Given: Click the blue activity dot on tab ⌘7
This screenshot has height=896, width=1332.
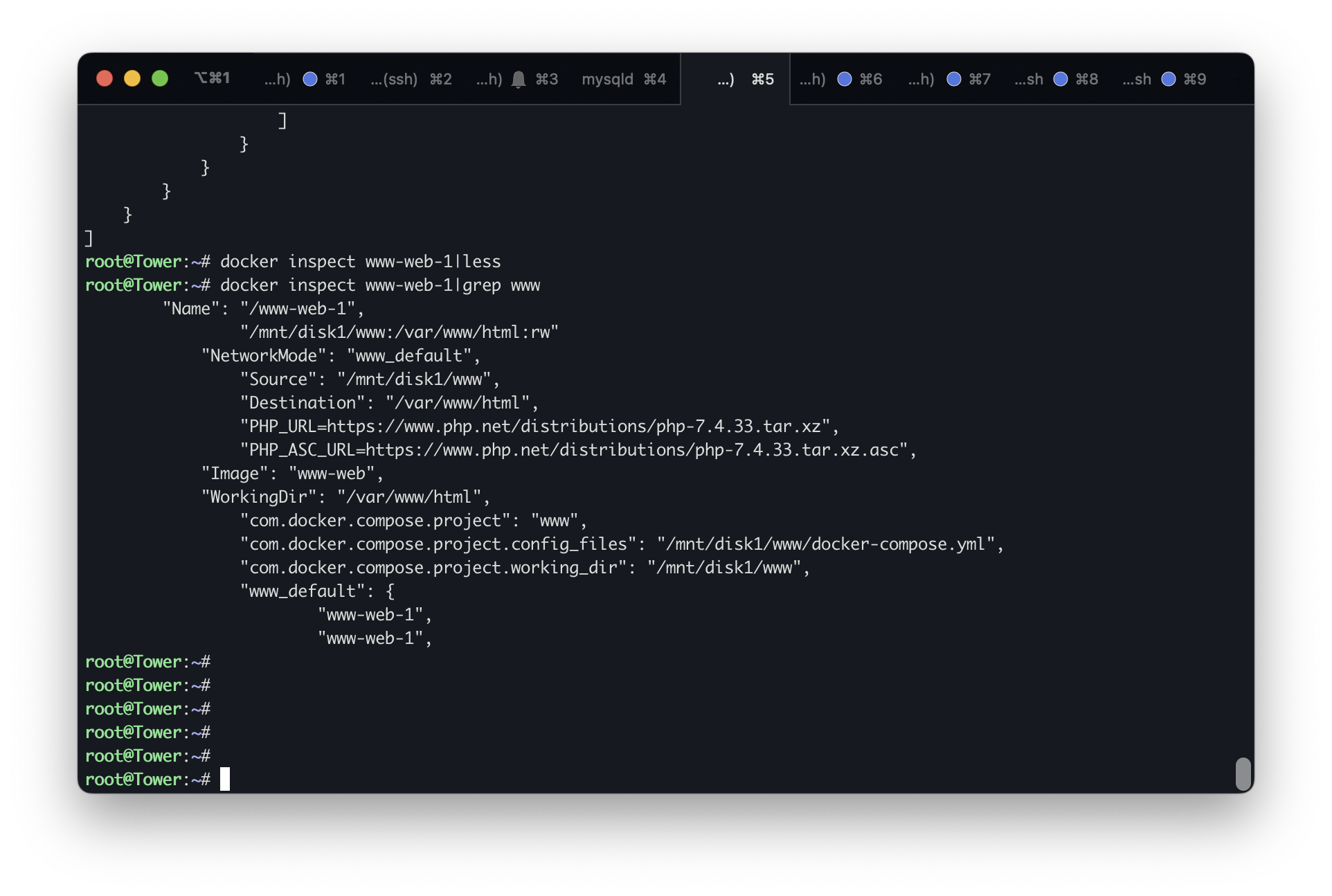Looking at the screenshot, I should 954,79.
